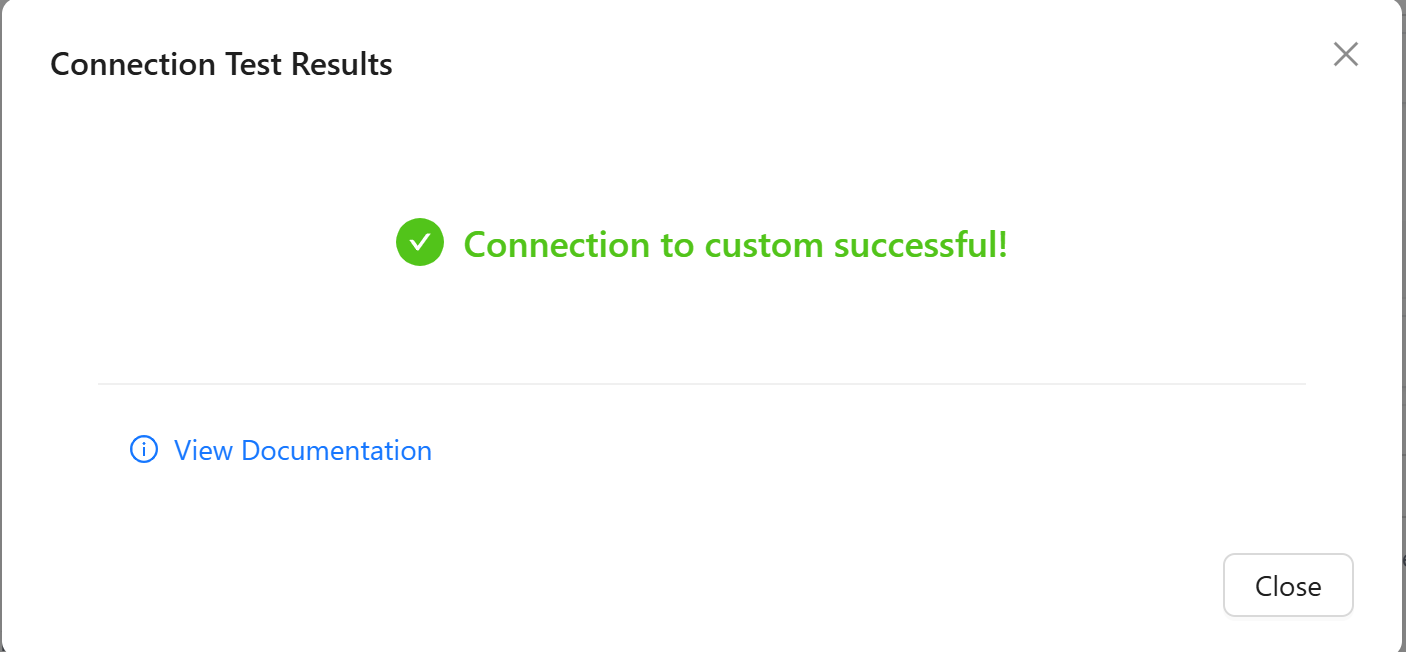Click the green success checkmark icon

click(420, 243)
